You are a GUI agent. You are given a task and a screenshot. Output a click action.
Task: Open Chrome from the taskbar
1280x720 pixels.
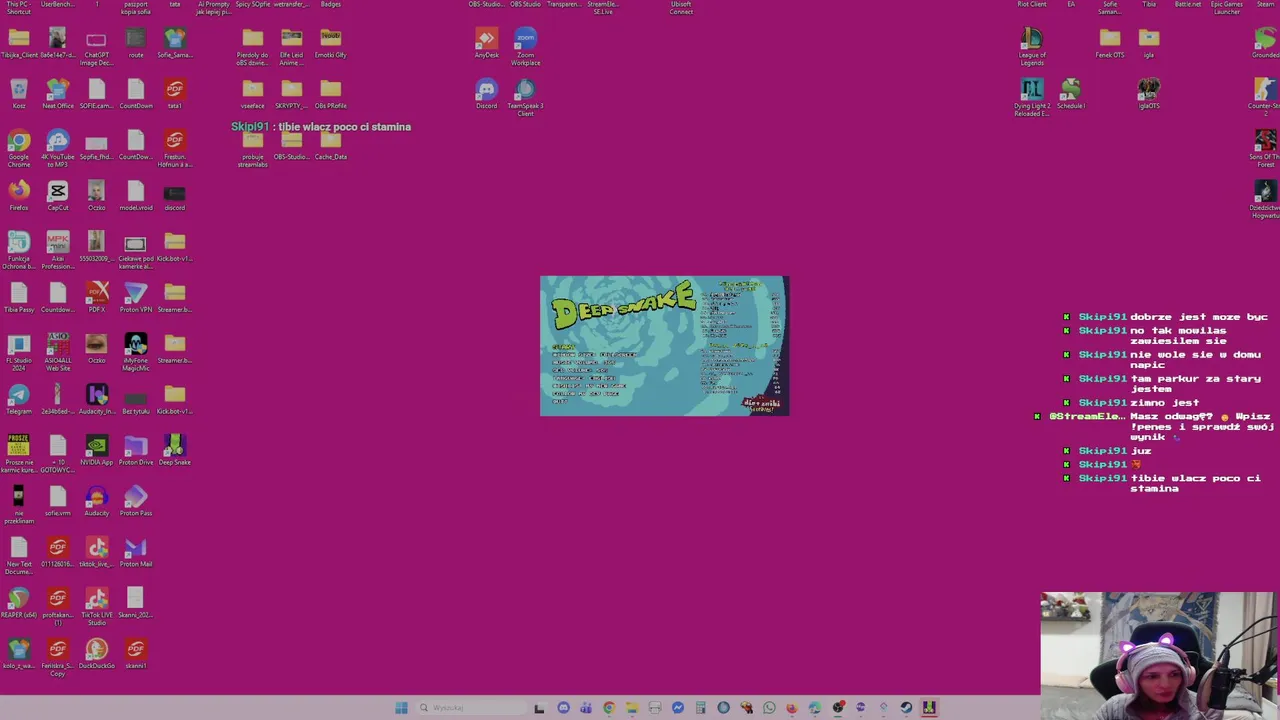[x=609, y=708]
